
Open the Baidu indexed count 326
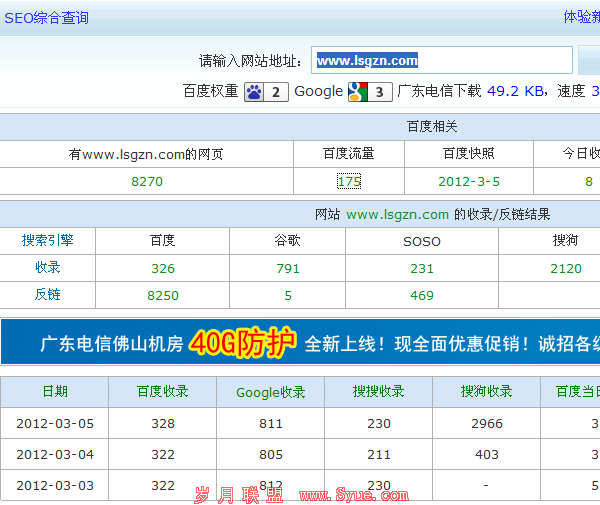pos(163,268)
